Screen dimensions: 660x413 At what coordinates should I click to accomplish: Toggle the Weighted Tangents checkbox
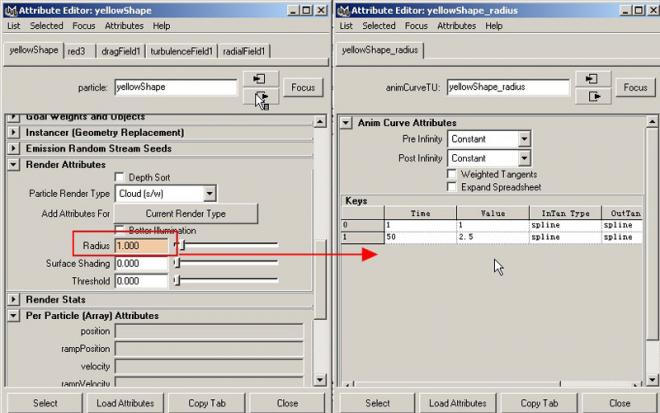(452, 174)
